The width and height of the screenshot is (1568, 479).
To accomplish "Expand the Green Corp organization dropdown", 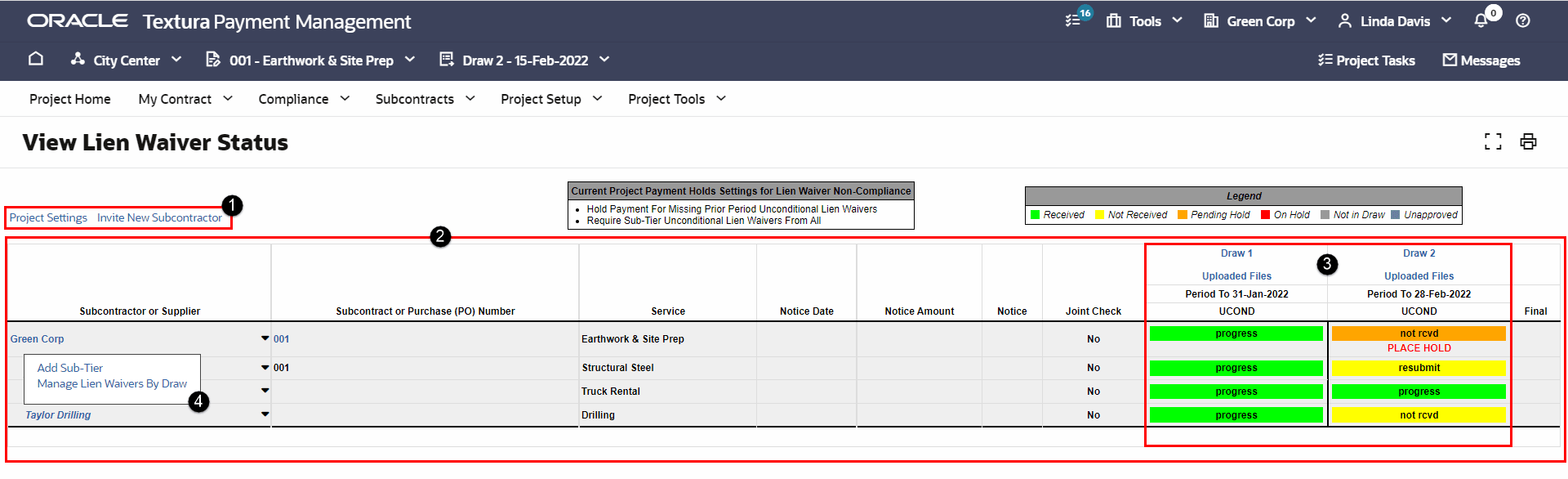I will coord(1311,20).
